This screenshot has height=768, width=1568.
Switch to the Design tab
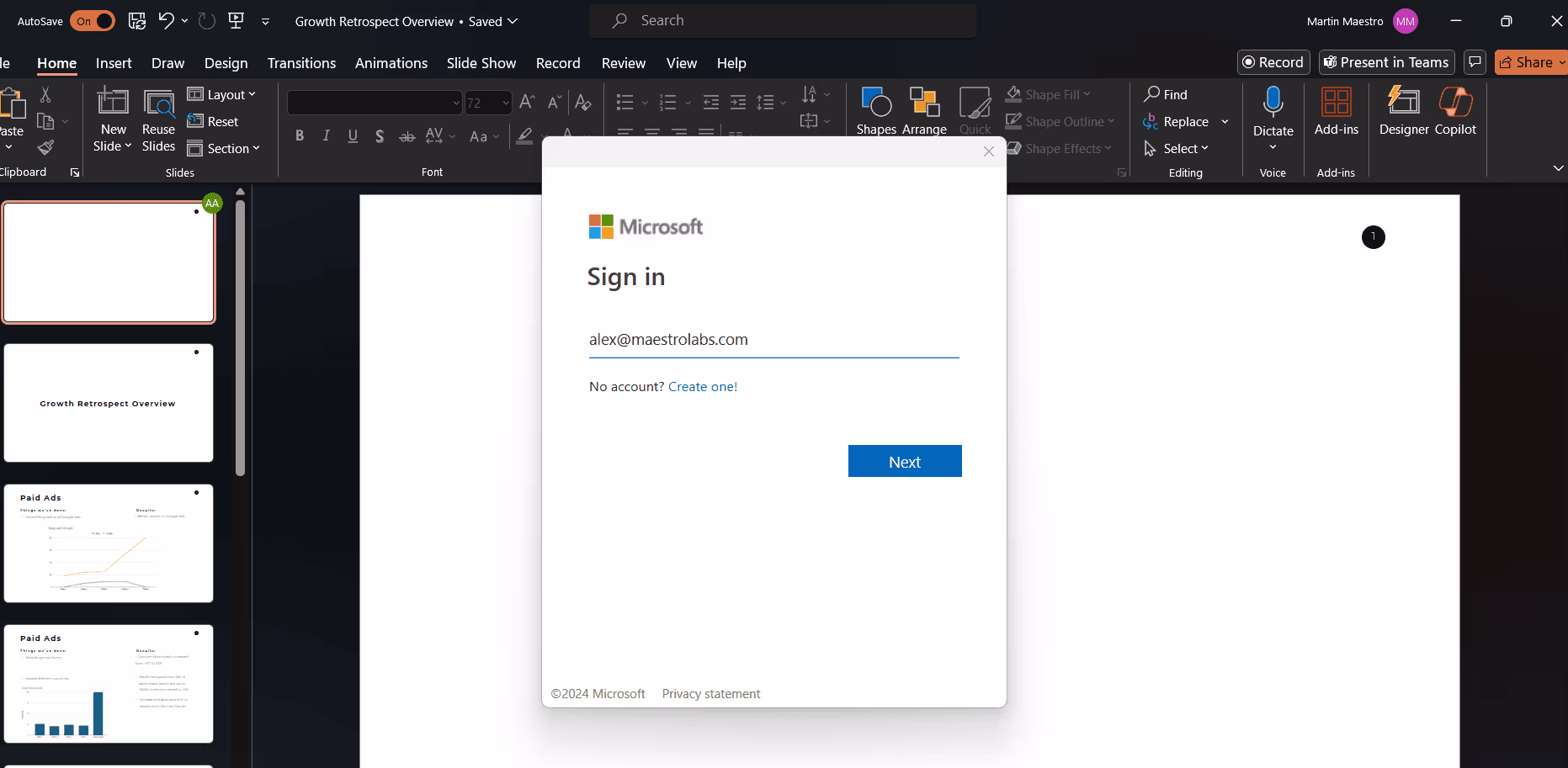[x=226, y=63]
